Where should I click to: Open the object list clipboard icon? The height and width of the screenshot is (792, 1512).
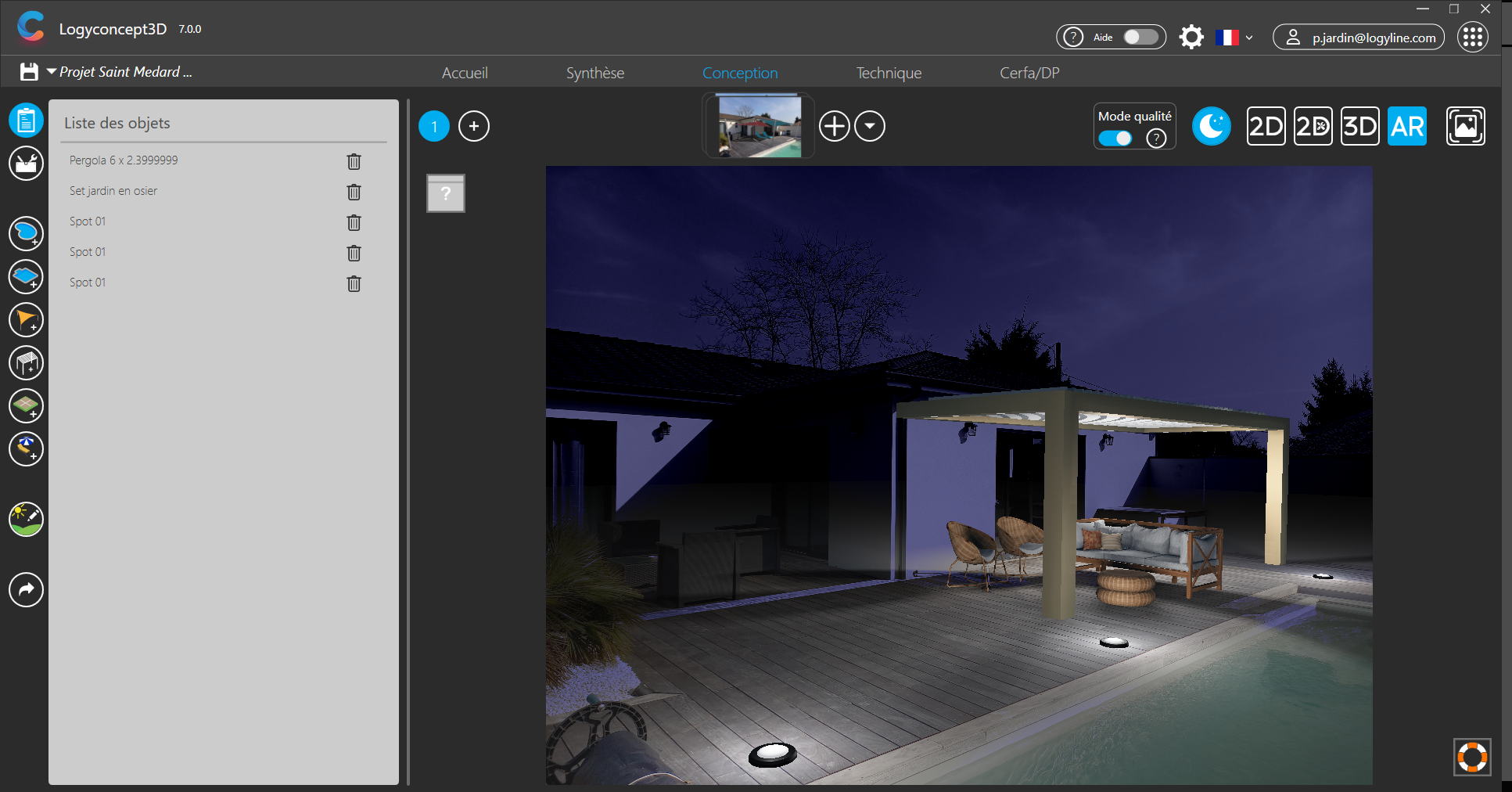26,121
